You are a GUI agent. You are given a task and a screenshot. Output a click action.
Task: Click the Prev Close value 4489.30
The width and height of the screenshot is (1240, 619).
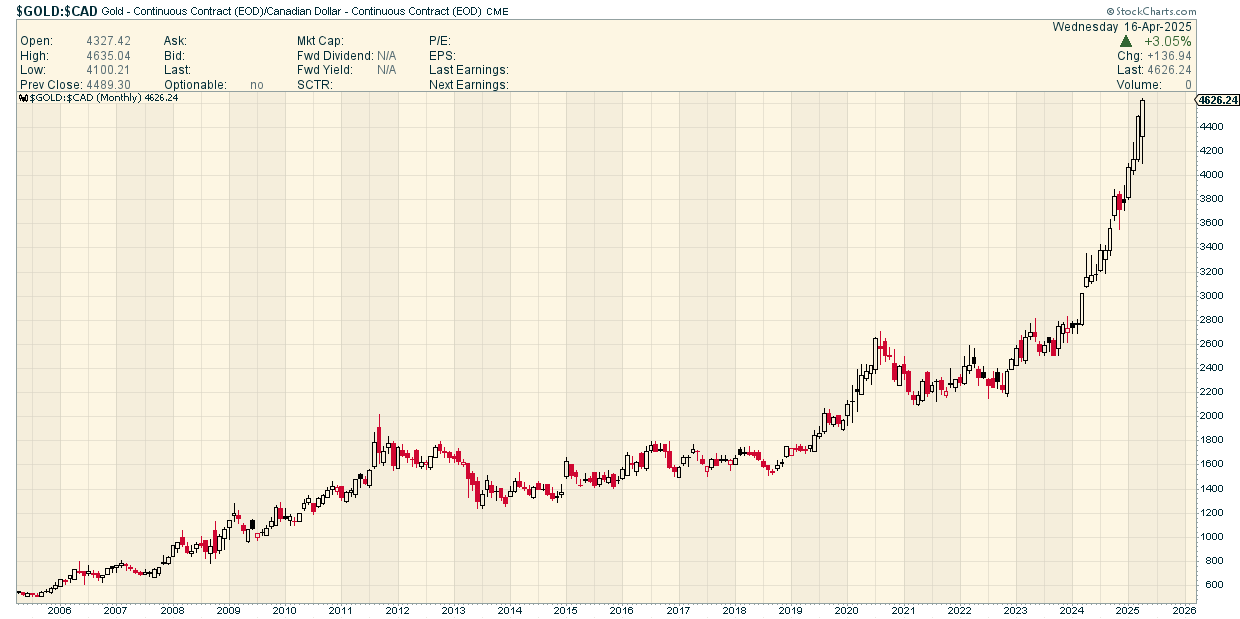pos(110,85)
